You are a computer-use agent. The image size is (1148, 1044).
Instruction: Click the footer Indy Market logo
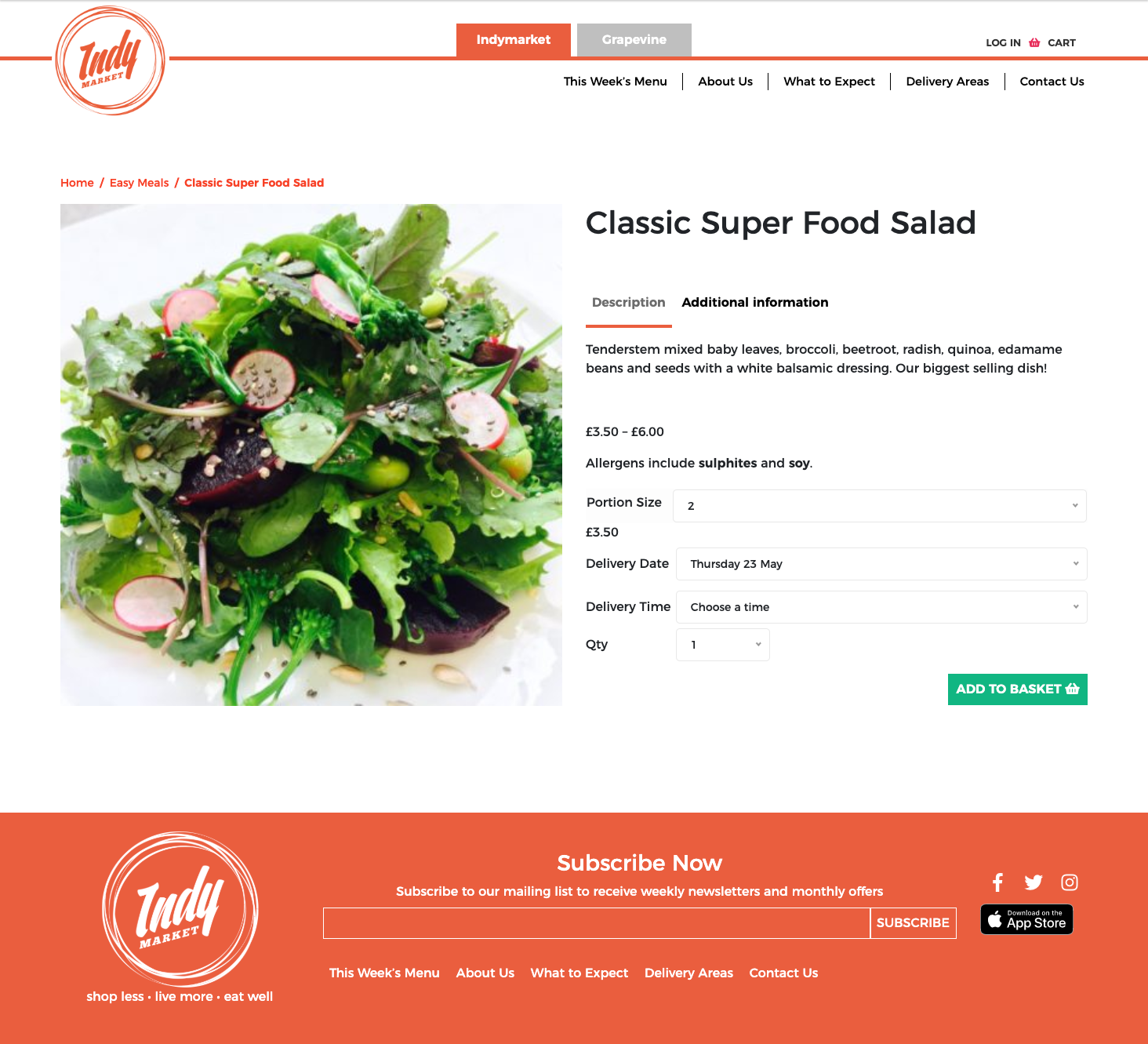[180, 909]
